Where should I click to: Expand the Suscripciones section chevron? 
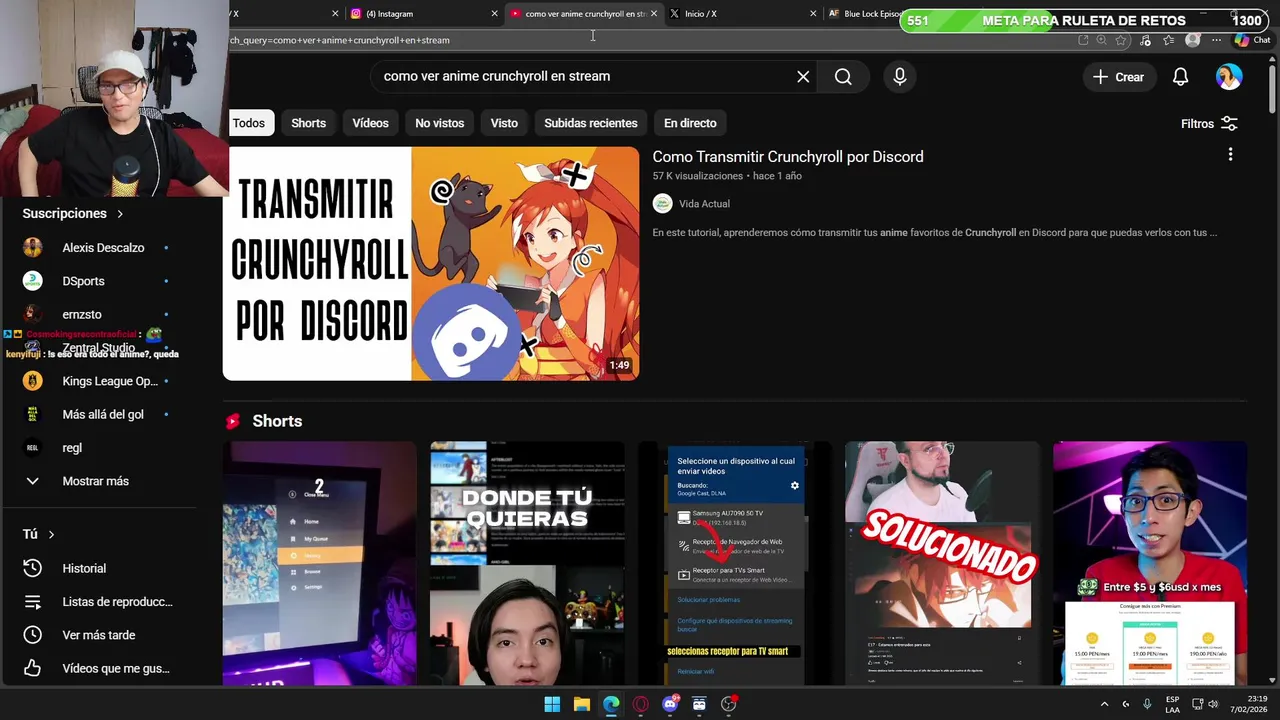(x=120, y=214)
